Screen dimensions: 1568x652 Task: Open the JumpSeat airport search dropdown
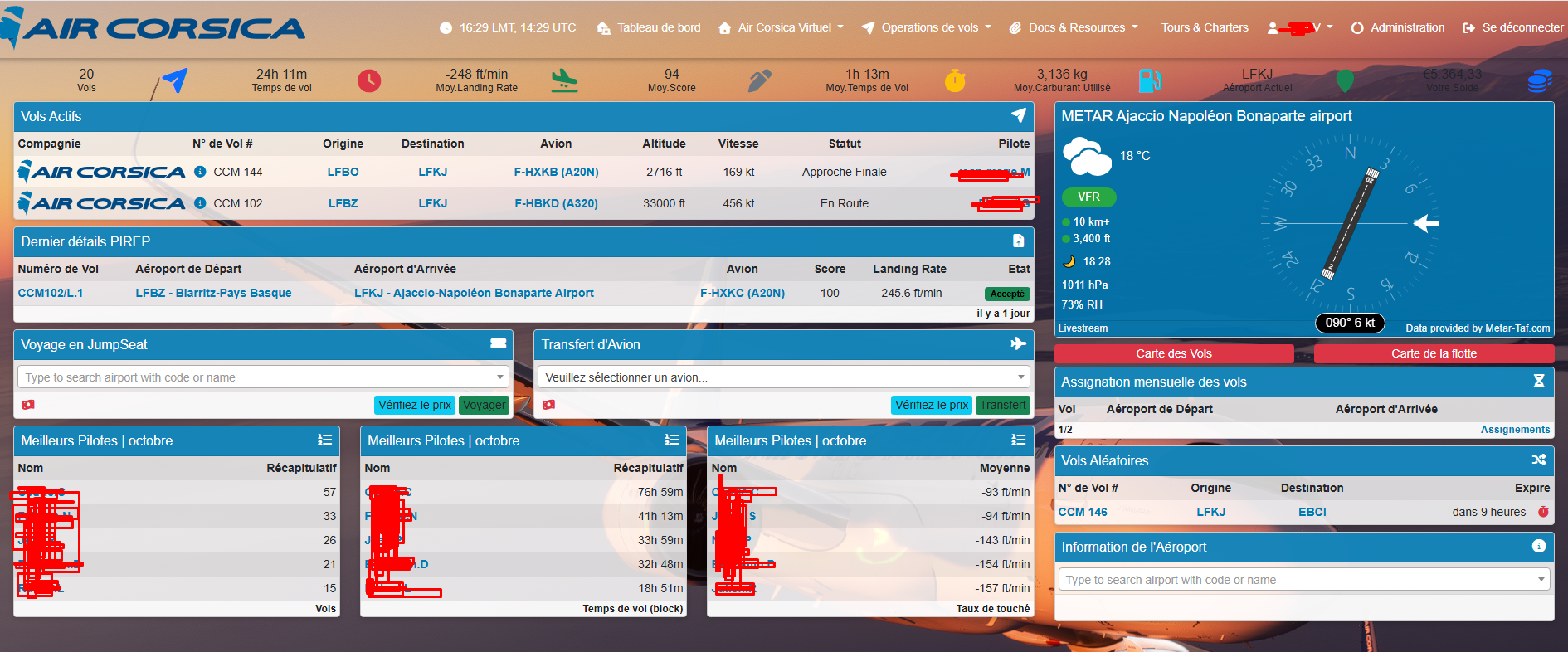point(262,377)
